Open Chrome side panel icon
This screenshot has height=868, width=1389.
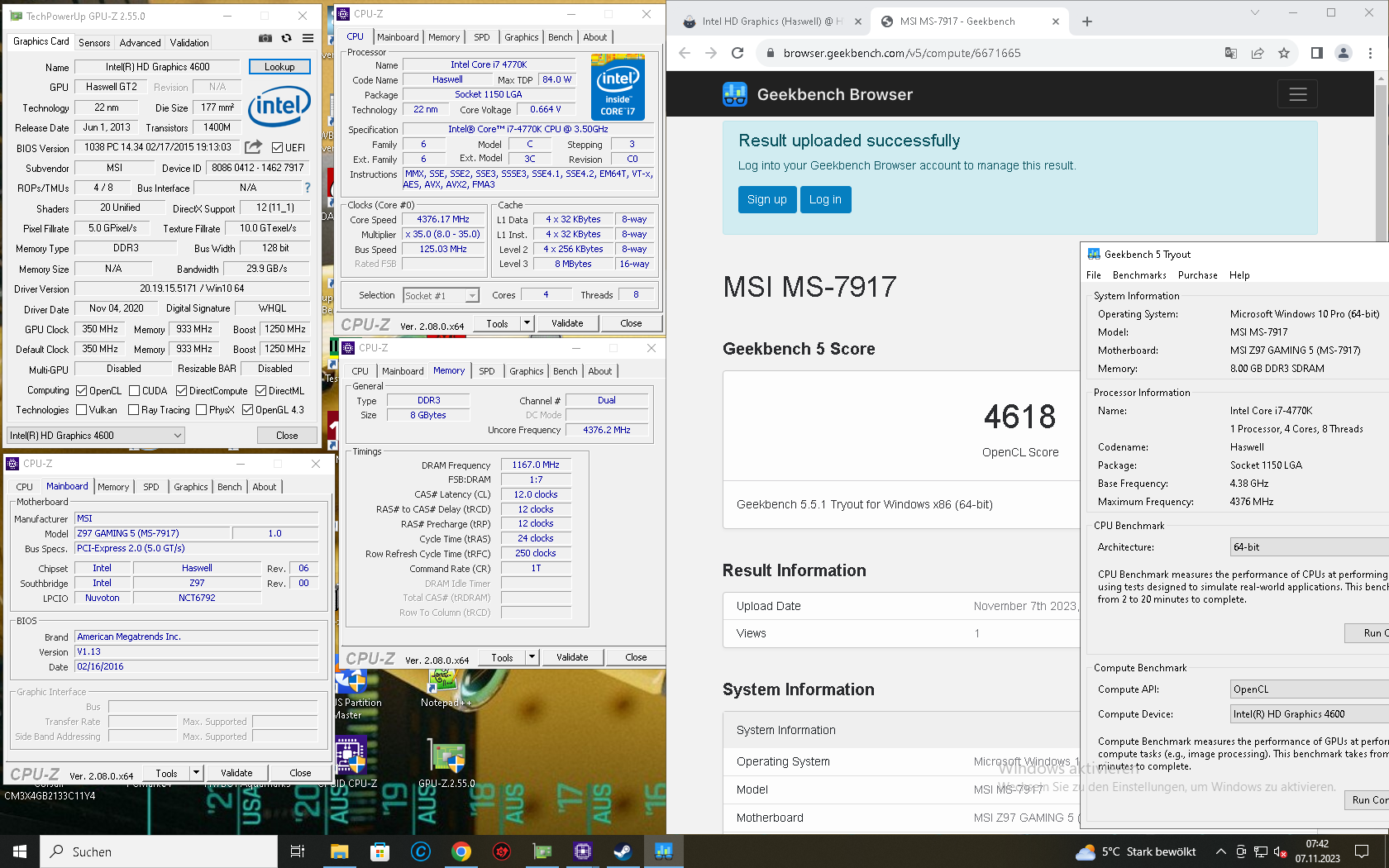pos(1317,53)
